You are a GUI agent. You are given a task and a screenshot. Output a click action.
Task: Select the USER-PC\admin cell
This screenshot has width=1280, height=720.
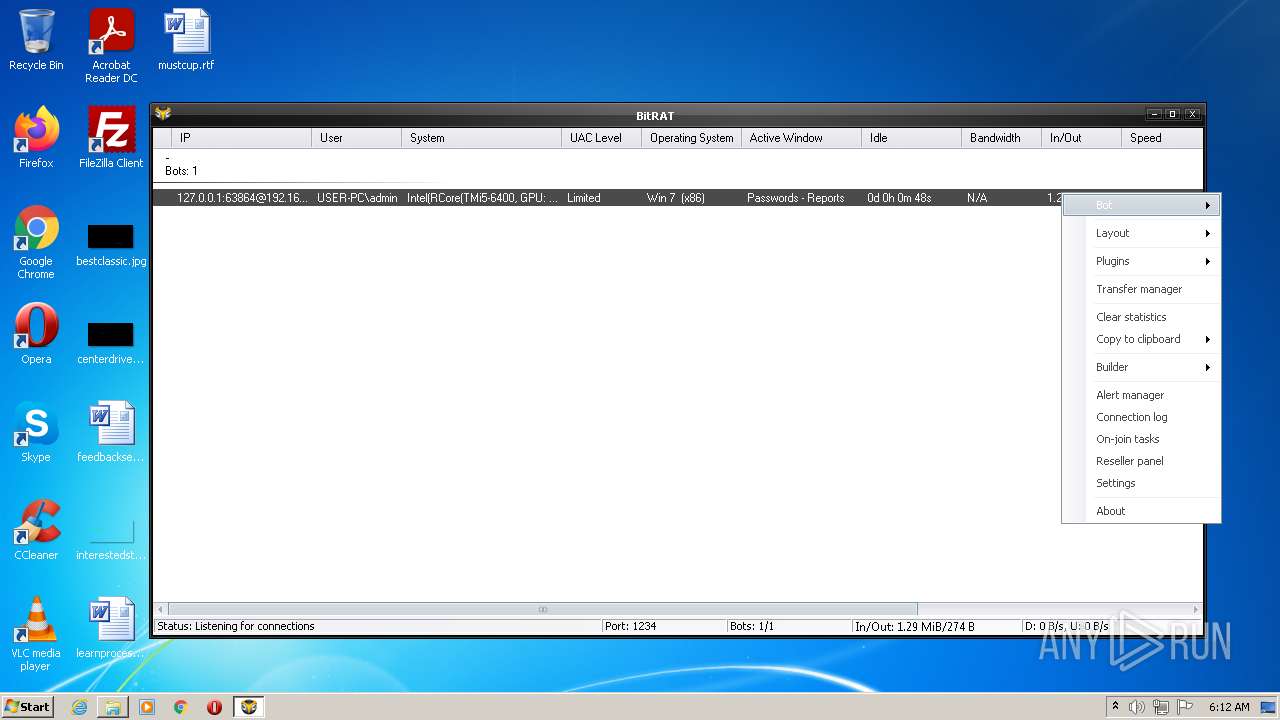point(357,198)
